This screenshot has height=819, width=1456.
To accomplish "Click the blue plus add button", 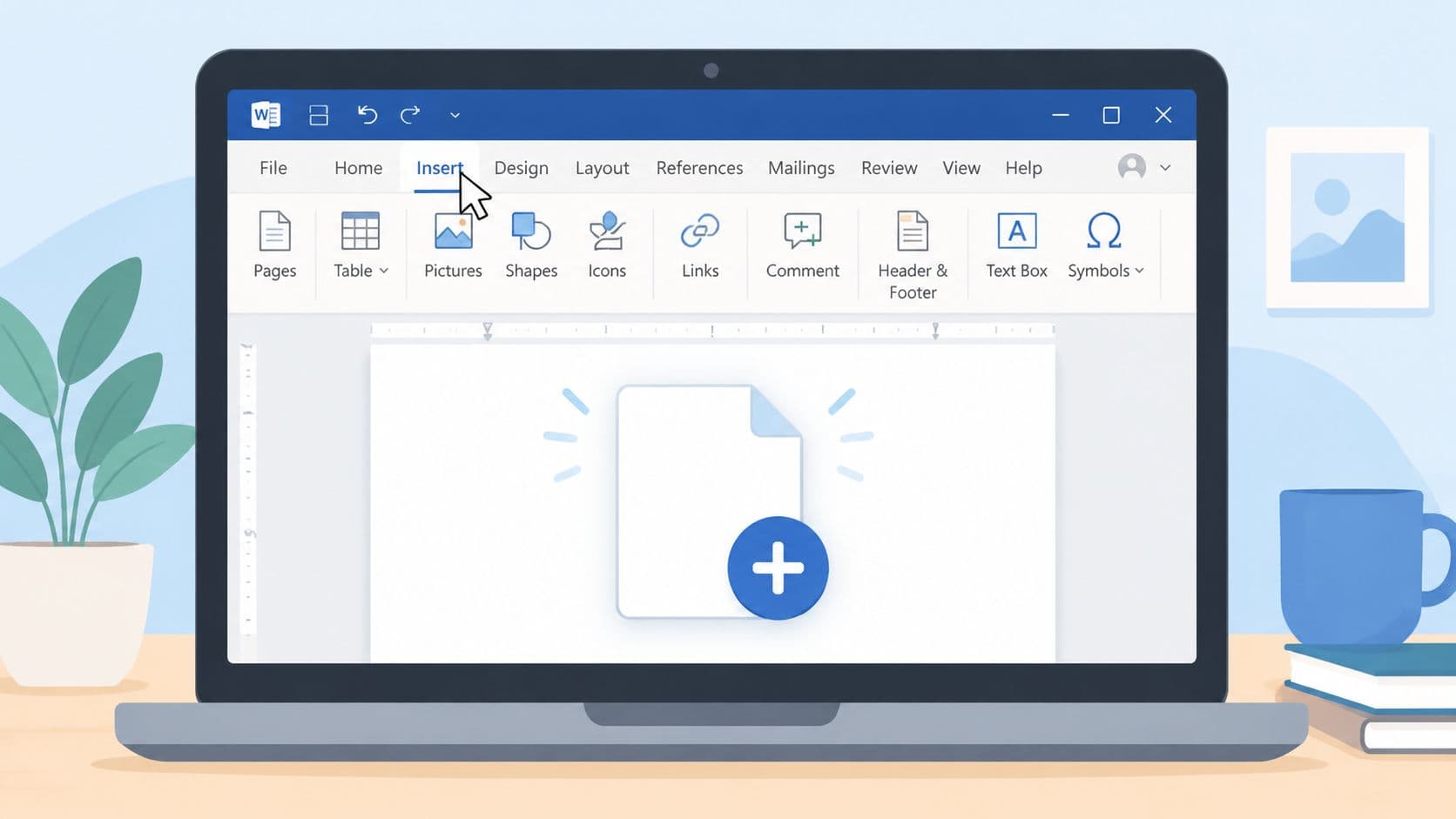I will point(778,568).
